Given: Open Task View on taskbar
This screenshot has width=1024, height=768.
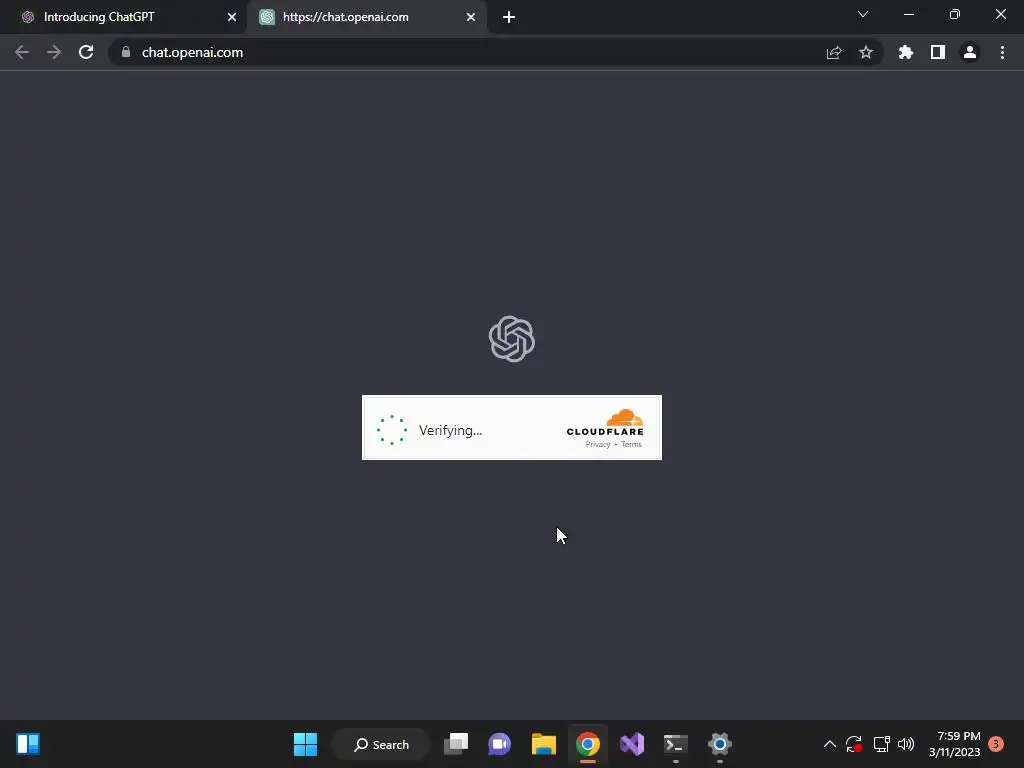Looking at the screenshot, I should click(x=456, y=744).
